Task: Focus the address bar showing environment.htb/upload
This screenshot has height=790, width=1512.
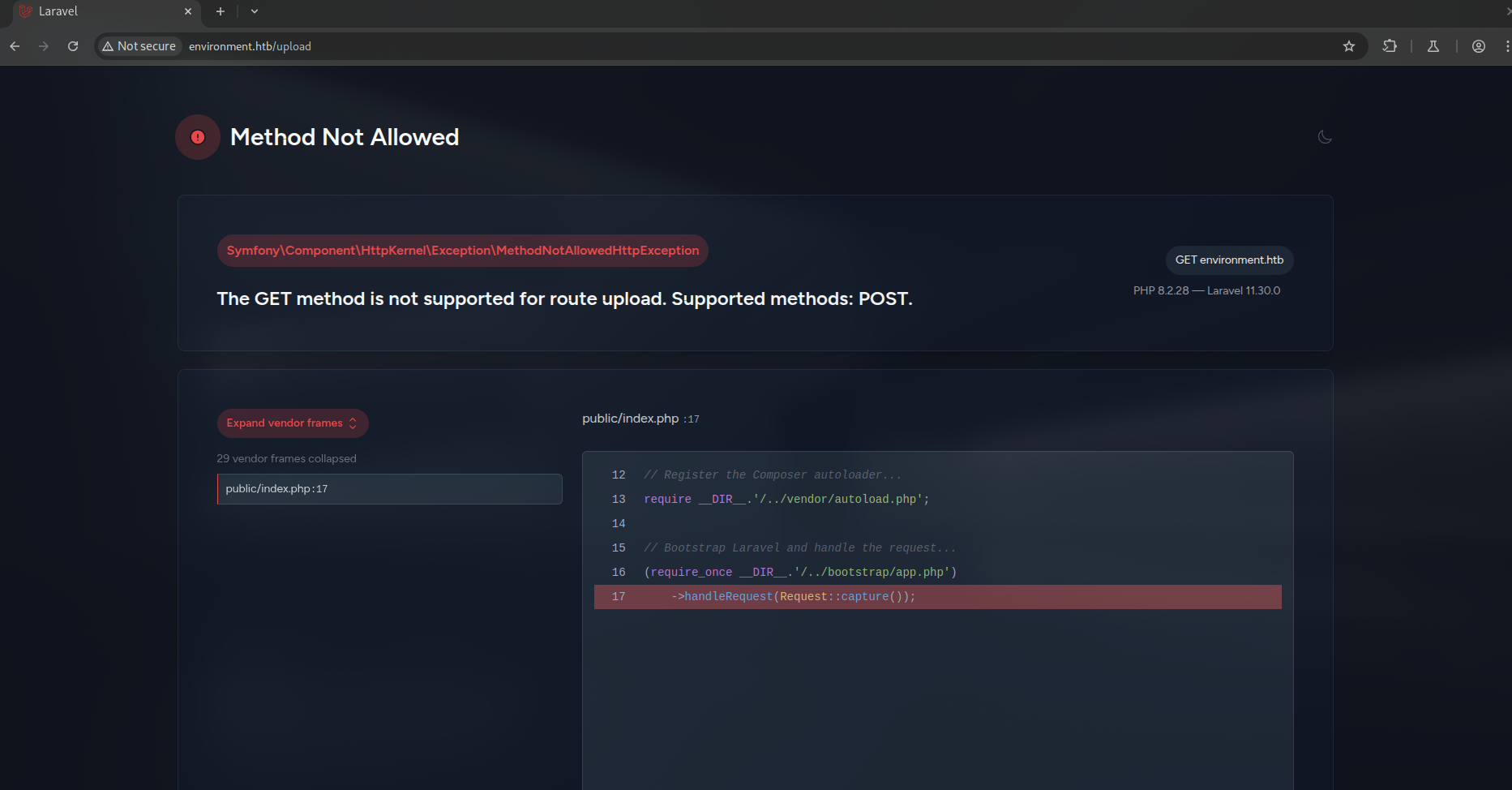Action: [649, 46]
